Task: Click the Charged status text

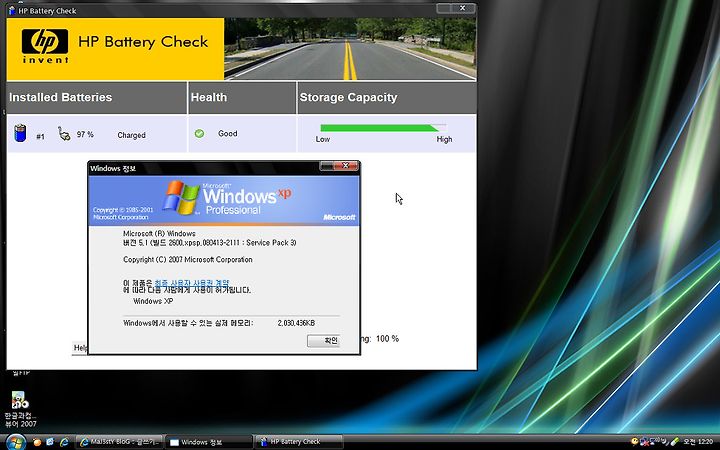Action: coord(131,135)
